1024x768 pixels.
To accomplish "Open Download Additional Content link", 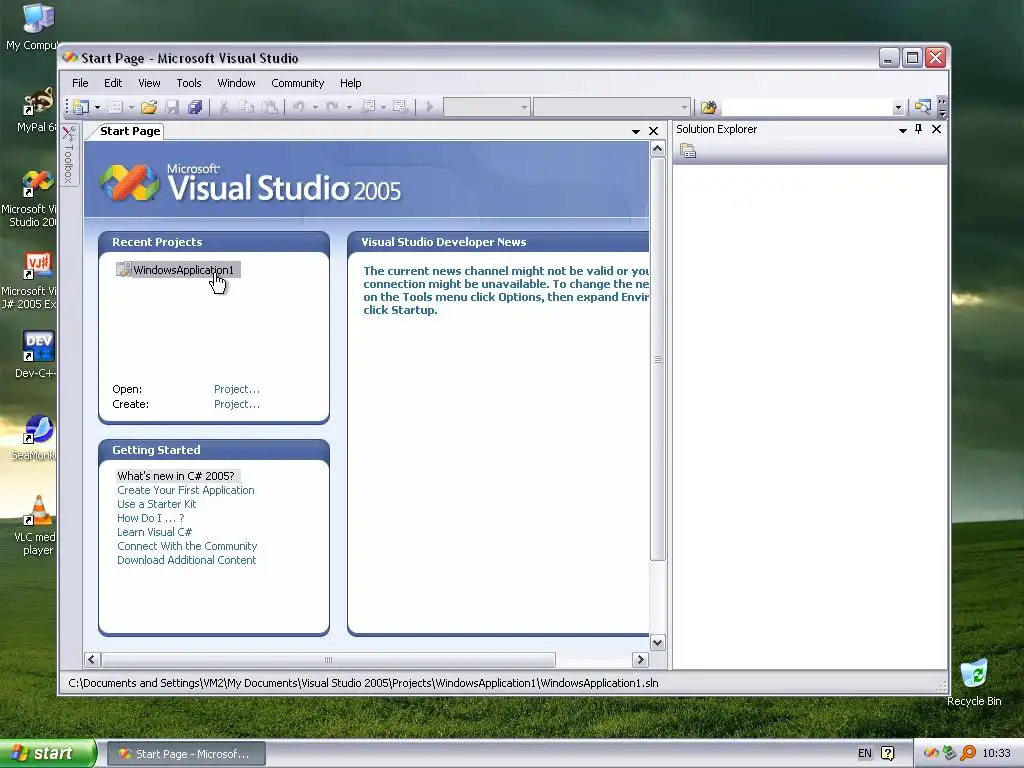I will (187, 560).
